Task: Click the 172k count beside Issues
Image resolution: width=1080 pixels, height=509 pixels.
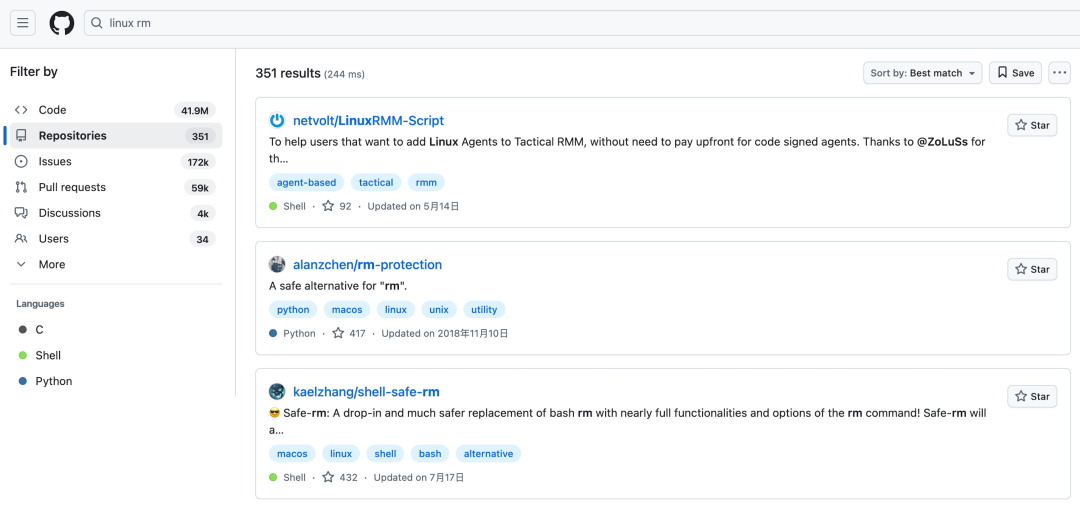Action: [198, 162]
